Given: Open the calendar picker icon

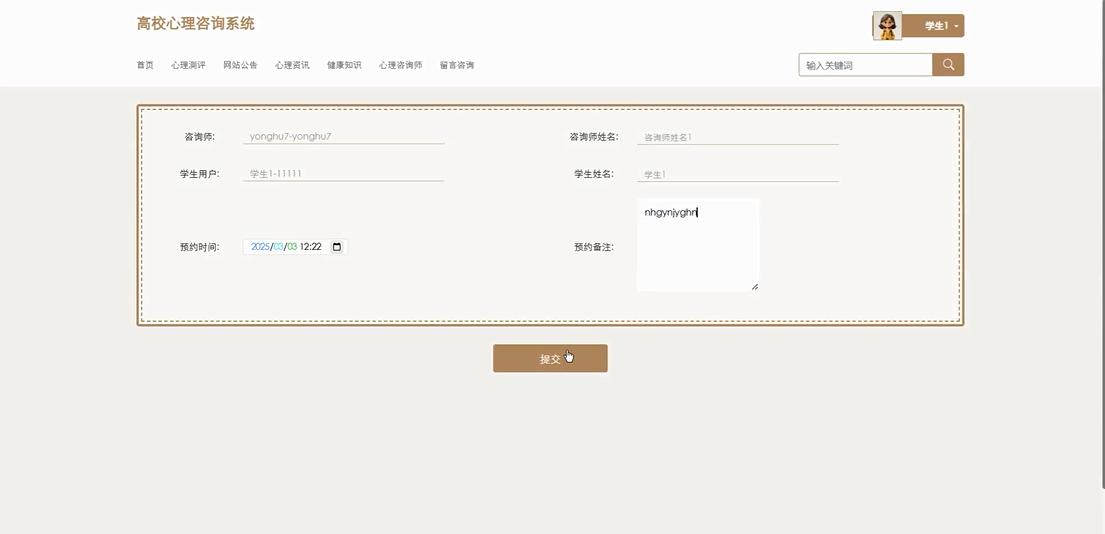Looking at the screenshot, I should [x=337, y=247].
